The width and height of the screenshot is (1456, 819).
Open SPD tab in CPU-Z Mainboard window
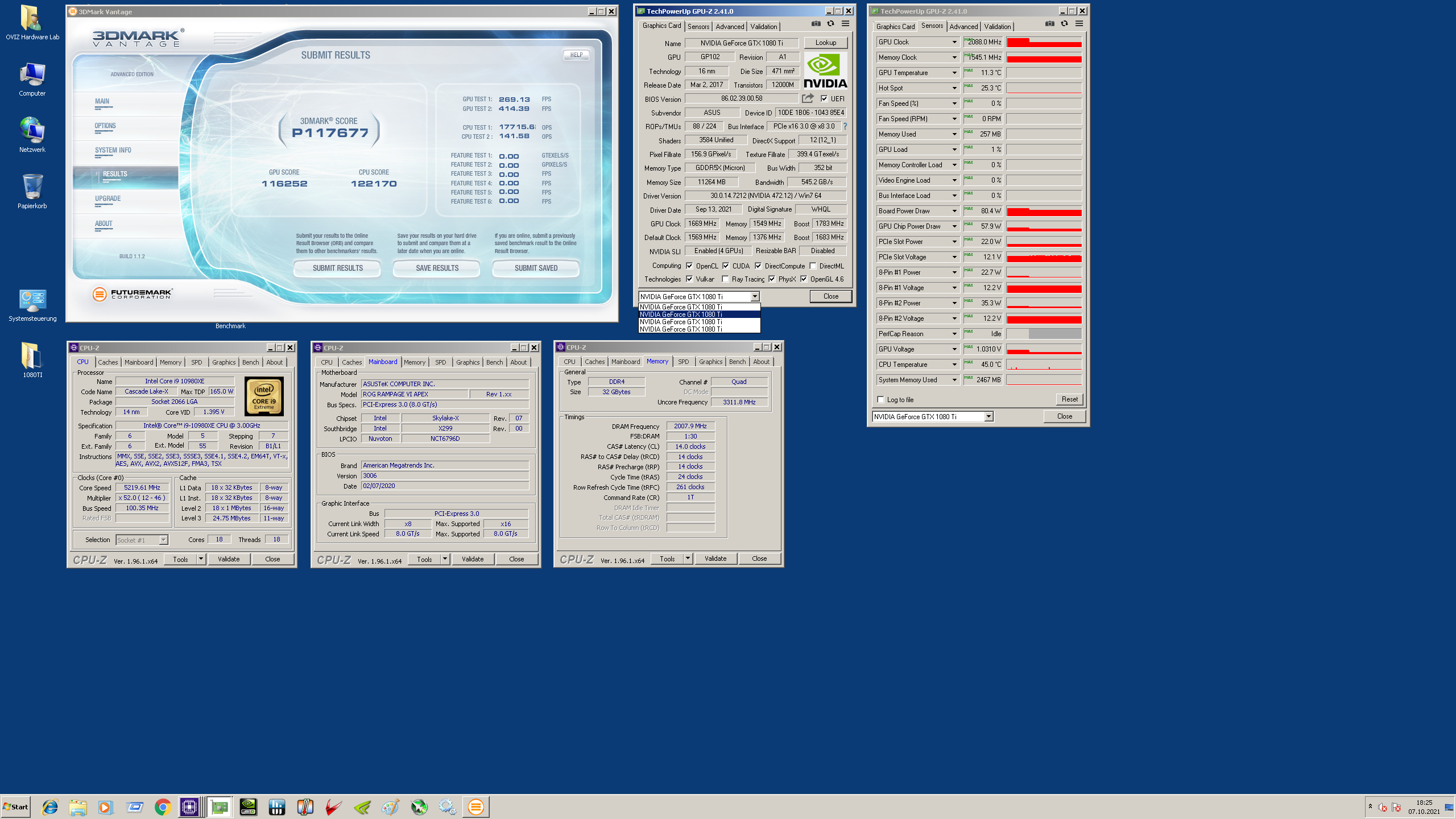[441, 362]
